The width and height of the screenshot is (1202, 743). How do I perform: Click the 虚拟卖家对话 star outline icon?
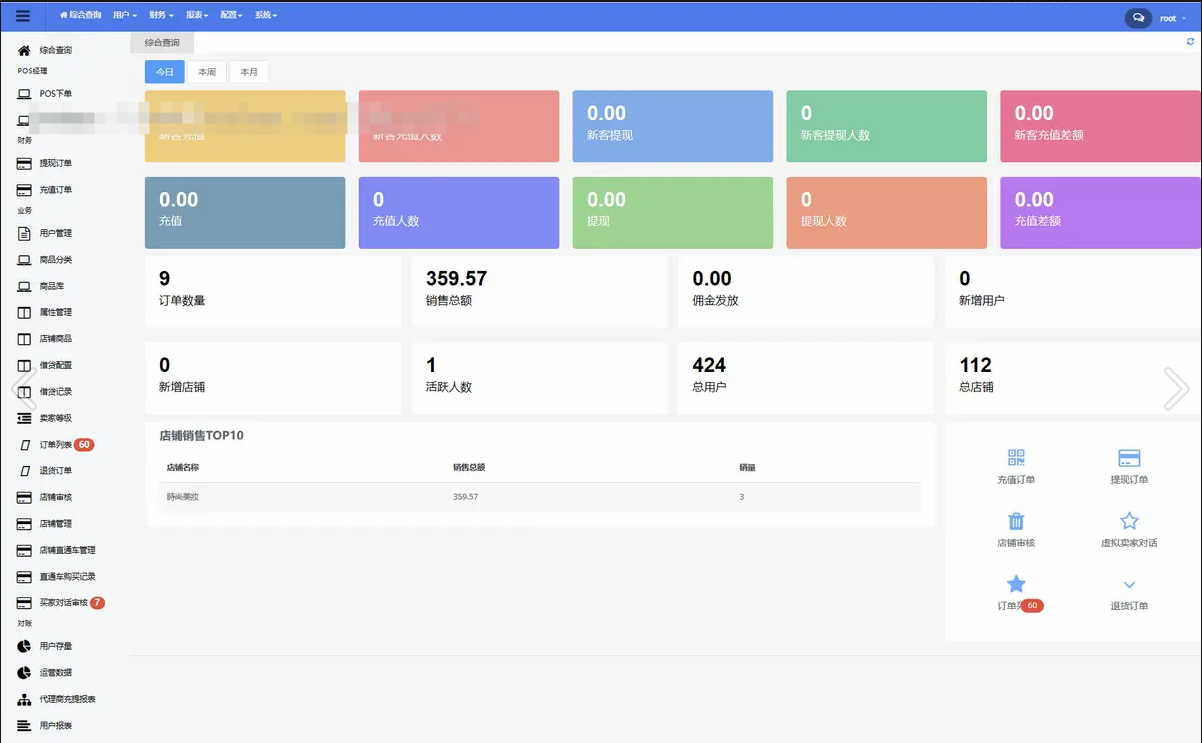point(1129,521)
